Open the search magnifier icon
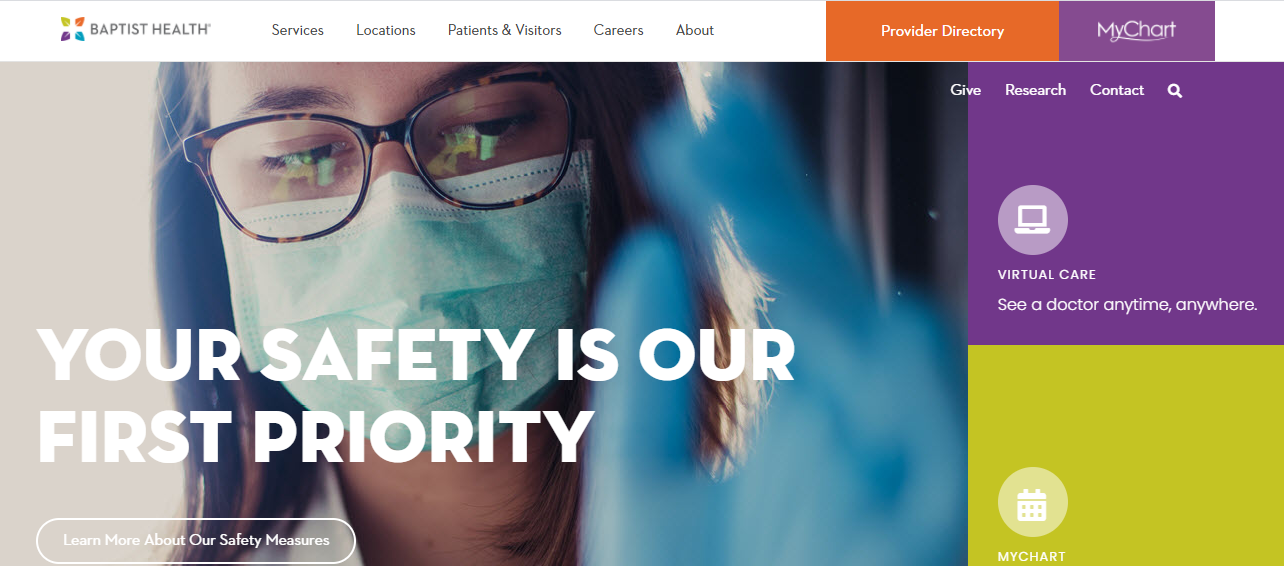The width and height of the screenshot is (1284, 566). [1175, 91]
